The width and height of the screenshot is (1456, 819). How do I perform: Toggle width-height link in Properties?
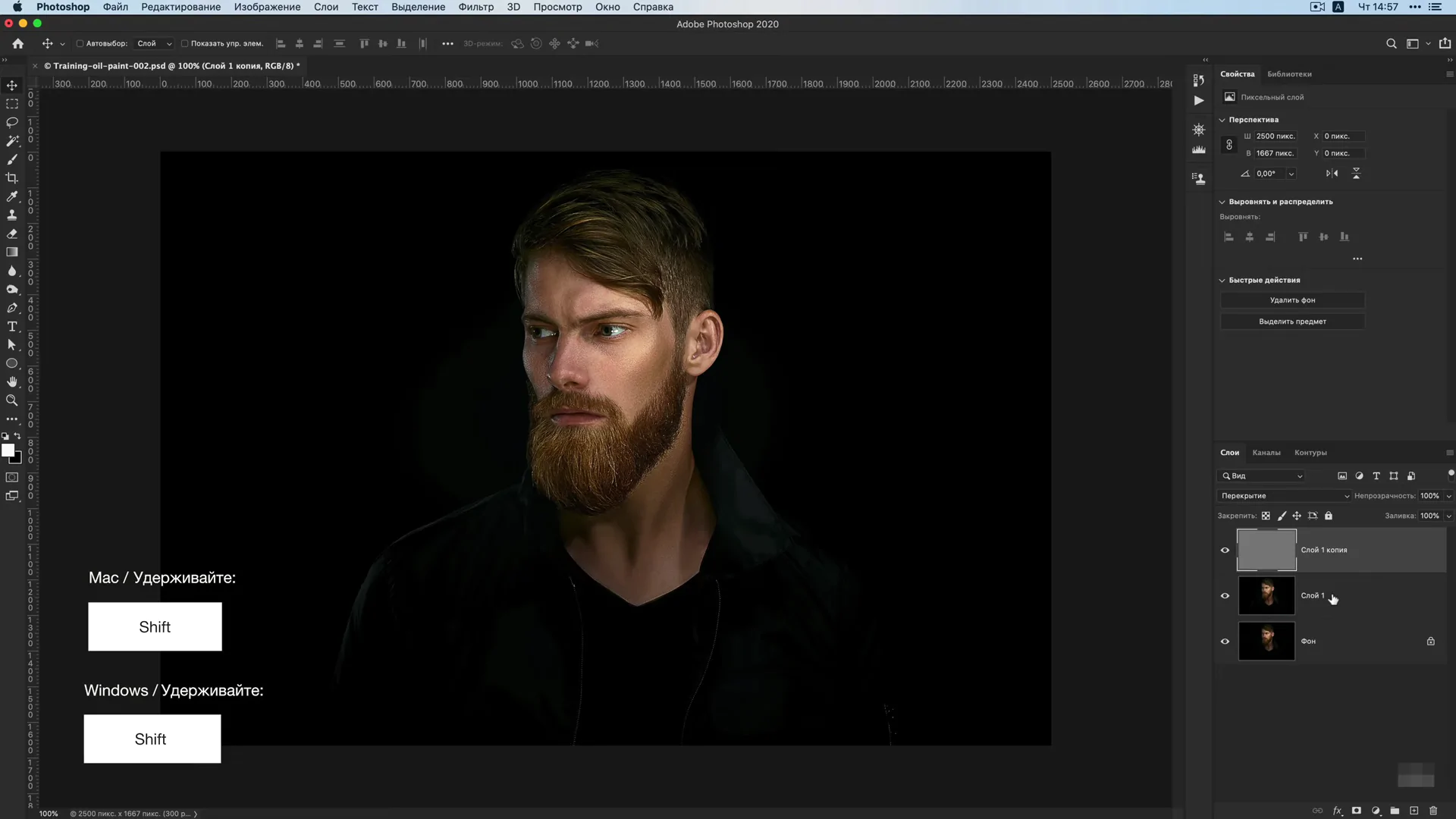[1229, 145]
